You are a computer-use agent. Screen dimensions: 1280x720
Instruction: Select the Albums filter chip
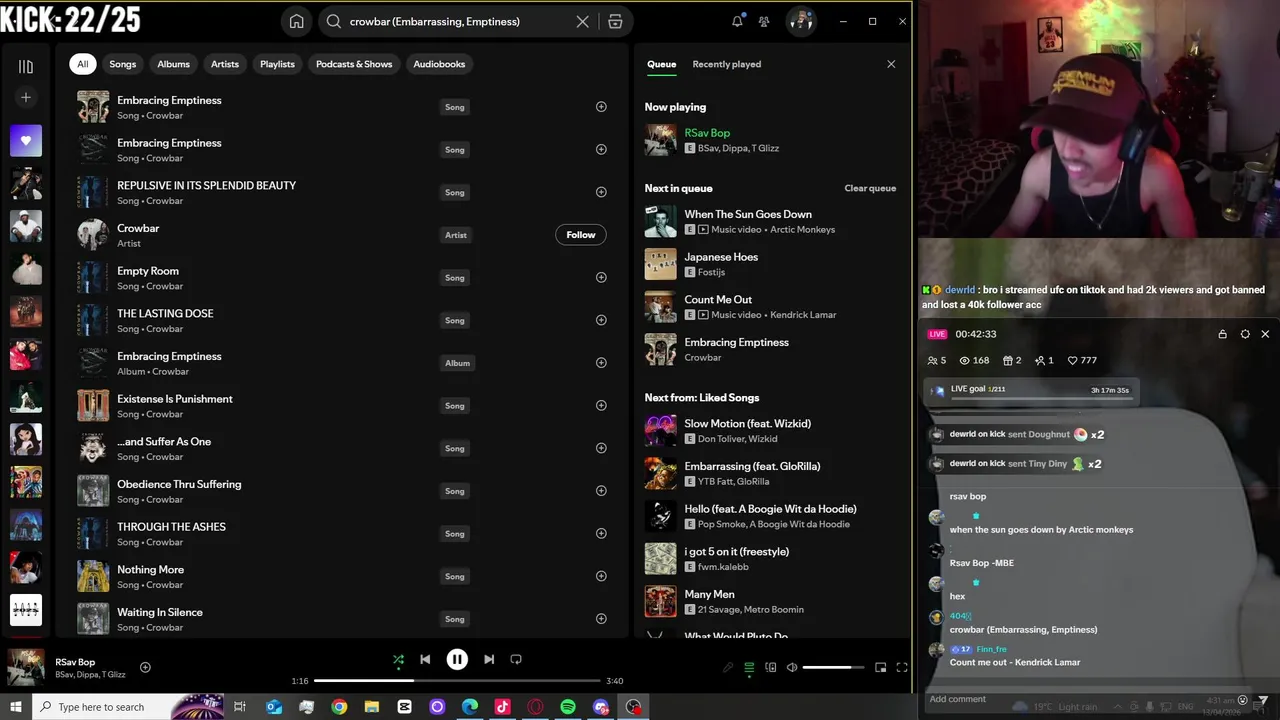tap(173, 64)
